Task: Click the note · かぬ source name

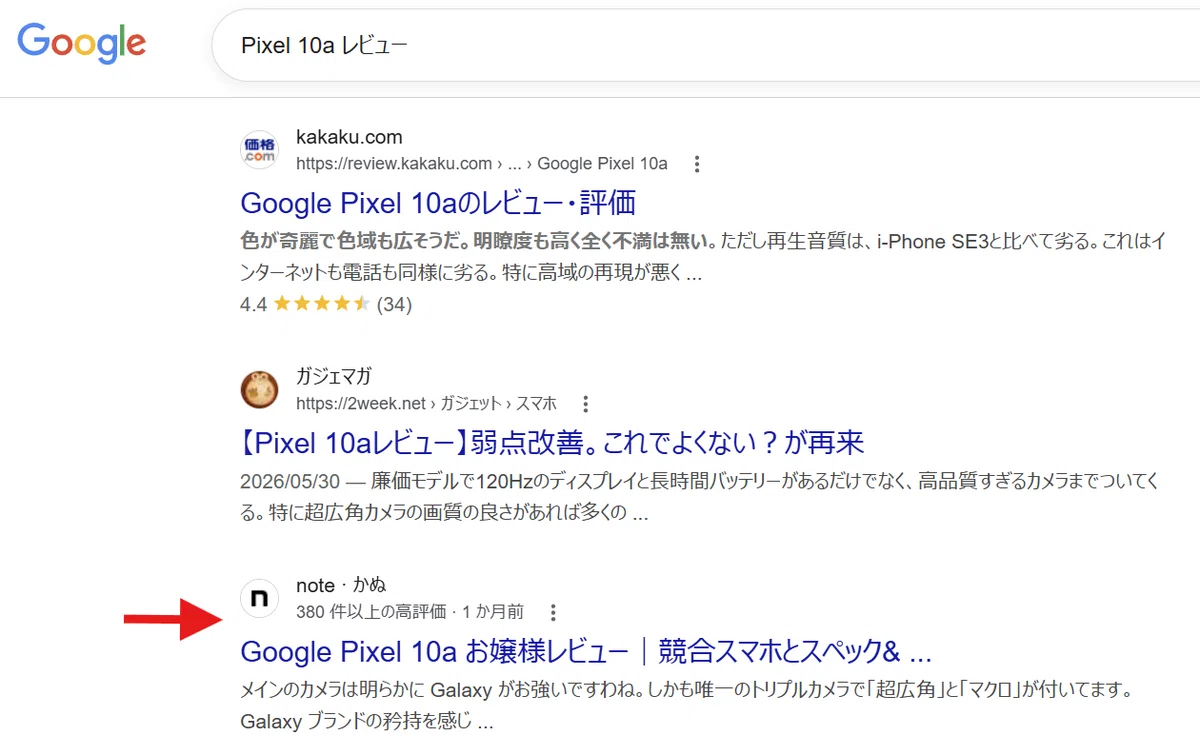Action: tap(341, 585)
